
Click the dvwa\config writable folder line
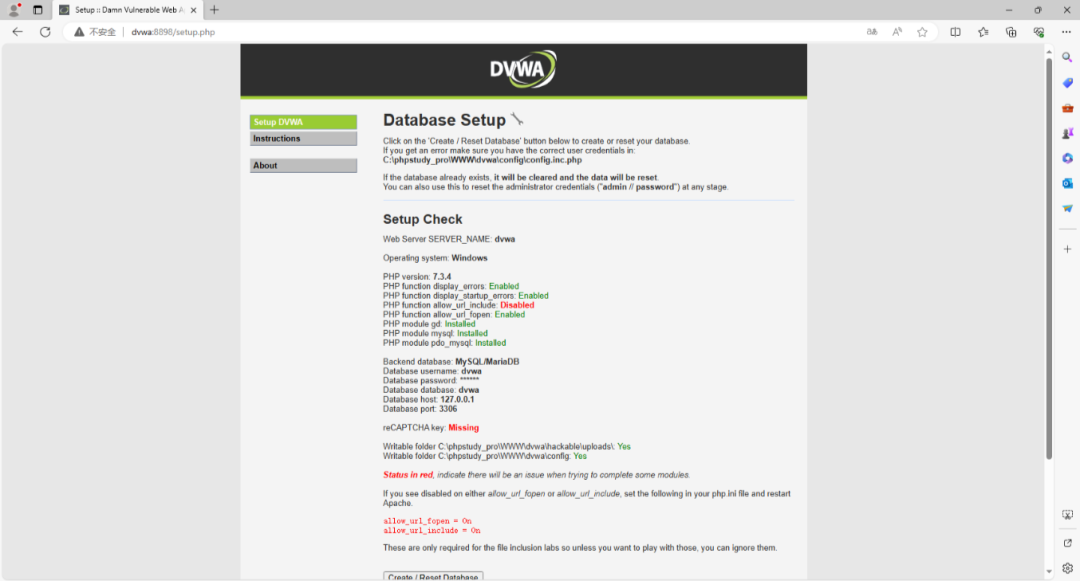click(485, 456)
